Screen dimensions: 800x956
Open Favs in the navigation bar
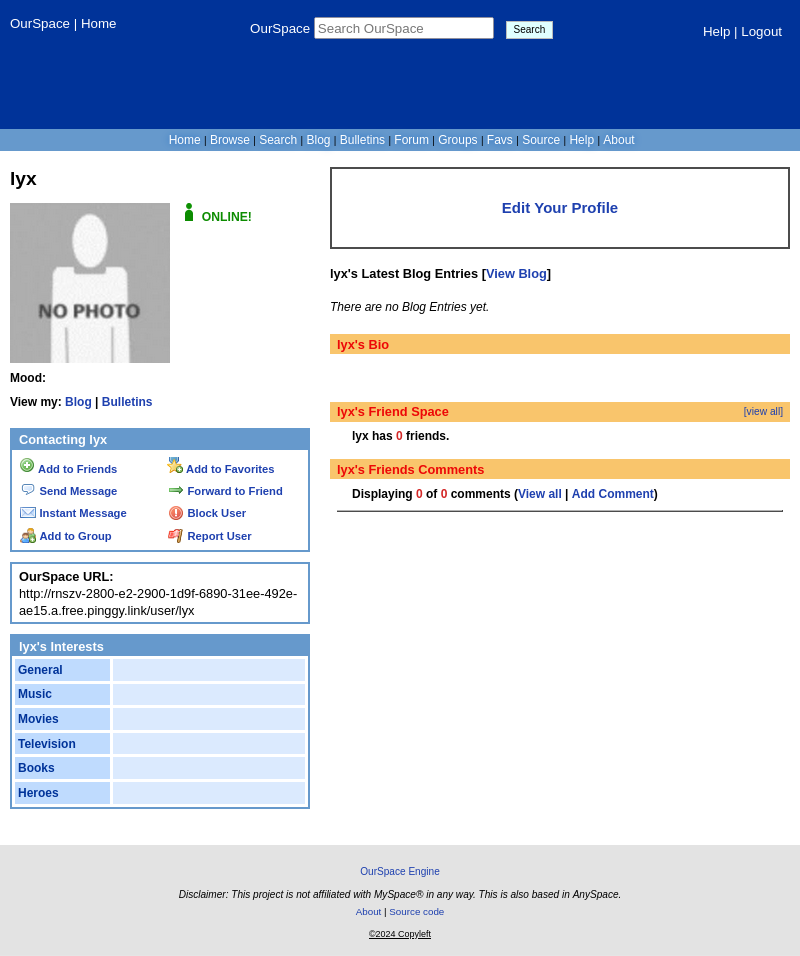tap(500, 140)
